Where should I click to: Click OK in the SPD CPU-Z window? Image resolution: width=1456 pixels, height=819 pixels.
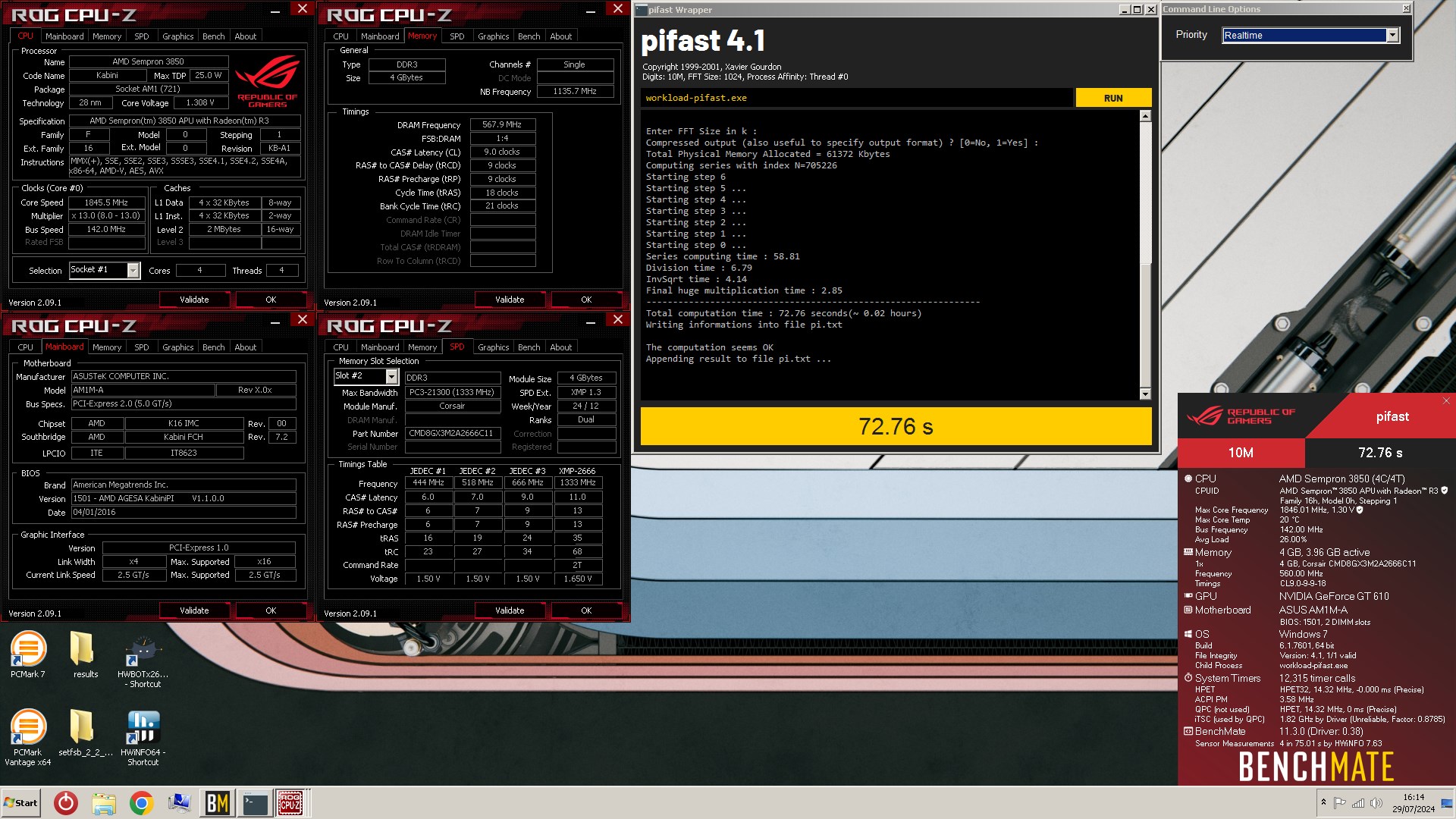pyautogui.click(x=586, y=610)
